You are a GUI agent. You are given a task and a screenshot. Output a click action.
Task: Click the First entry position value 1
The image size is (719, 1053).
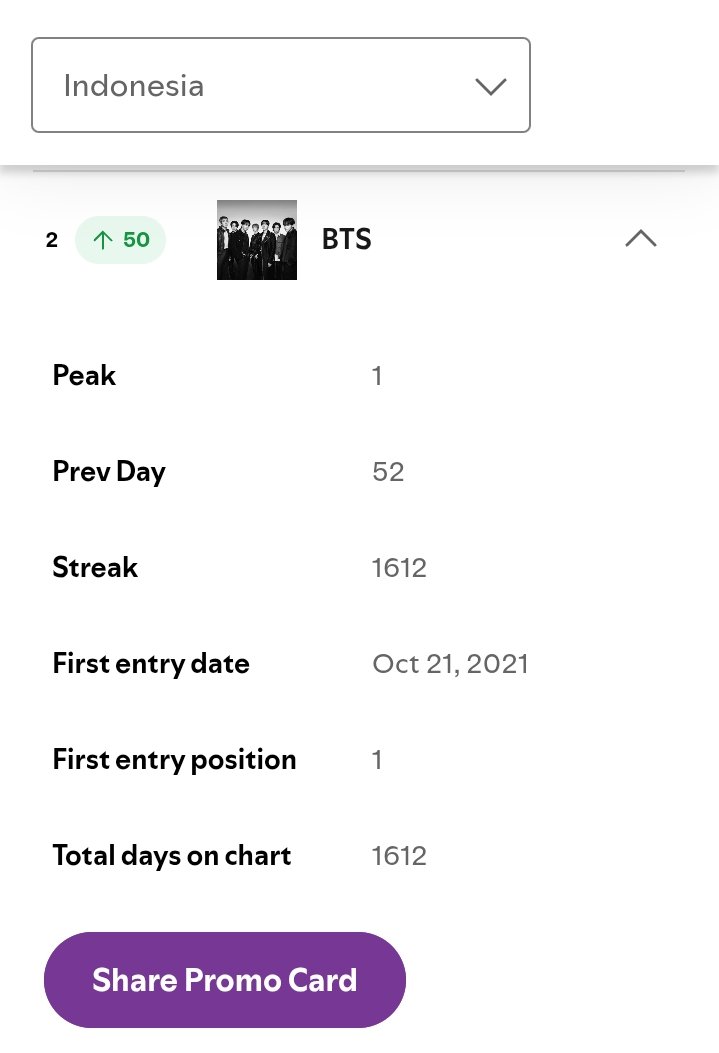pos(377,760)
